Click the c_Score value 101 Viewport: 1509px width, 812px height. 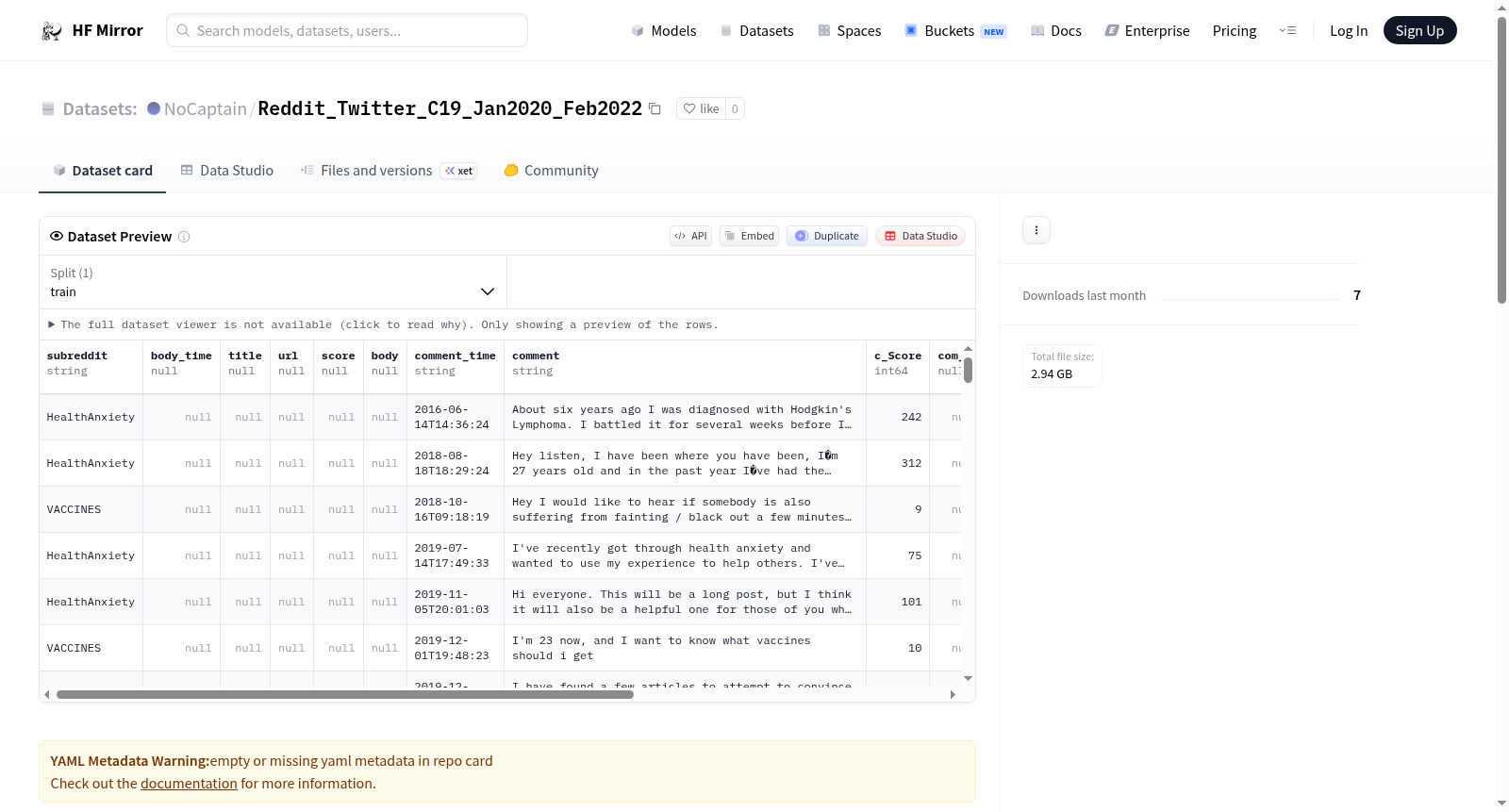(x=911, y=602)
